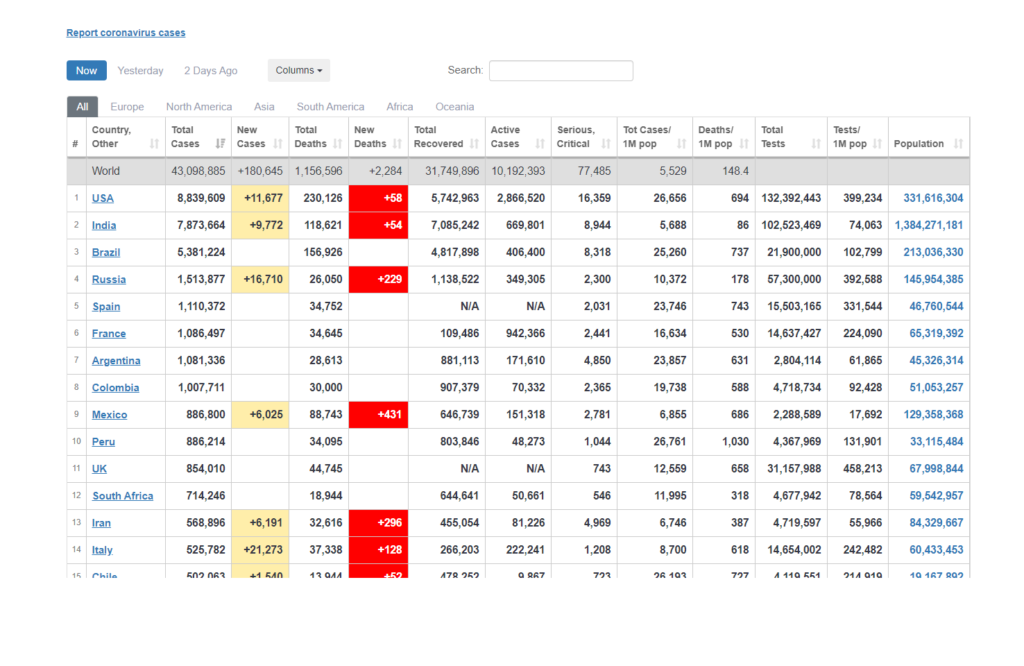
Task: Click World new cases +180,645 cell
Action: [x=260, y=171]
